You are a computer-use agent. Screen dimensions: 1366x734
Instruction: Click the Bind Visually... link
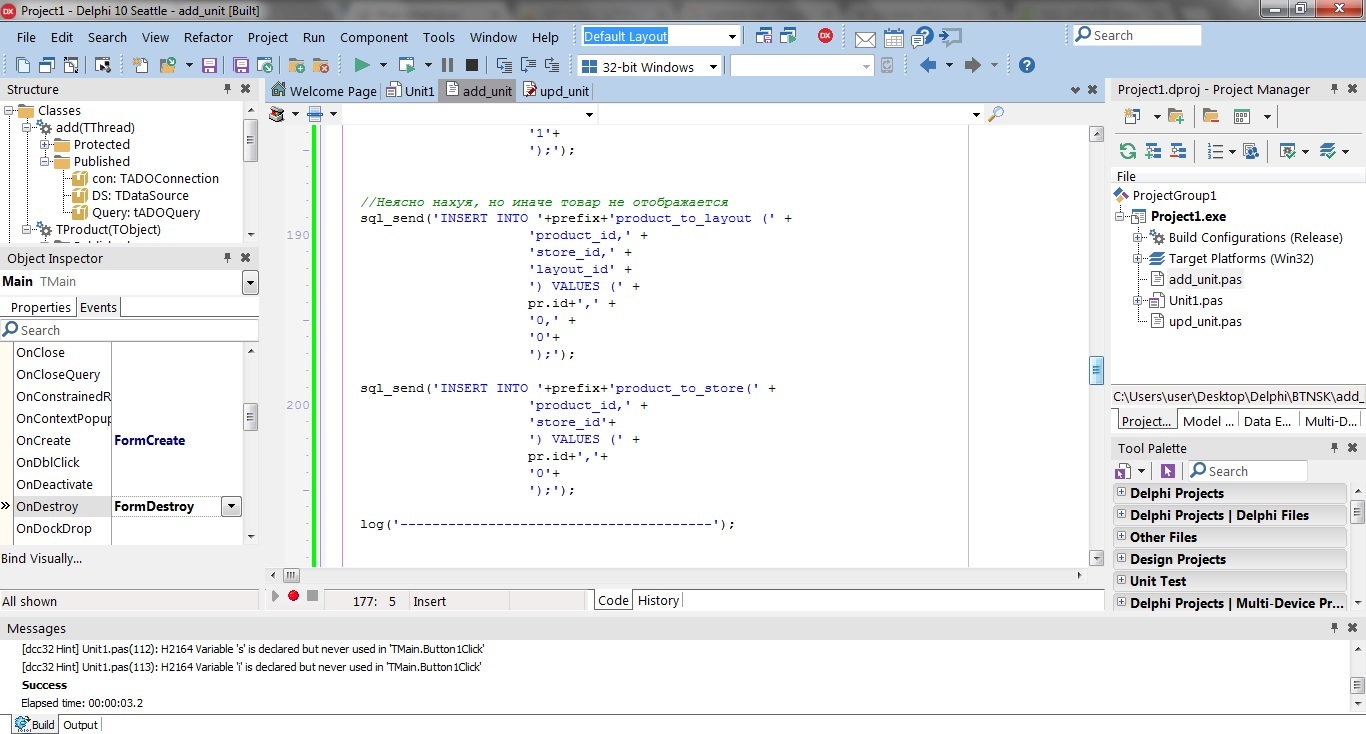42,558
